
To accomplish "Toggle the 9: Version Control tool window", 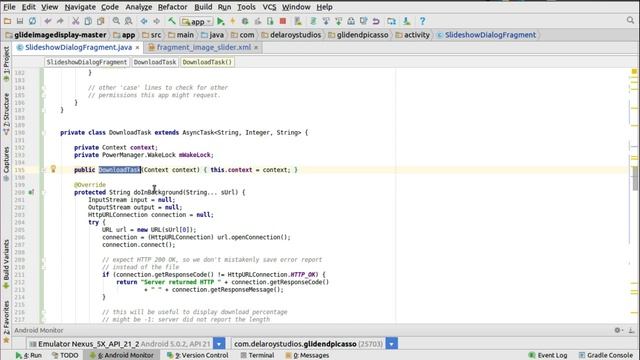I will pyautogui.click(x=198, y=355).
